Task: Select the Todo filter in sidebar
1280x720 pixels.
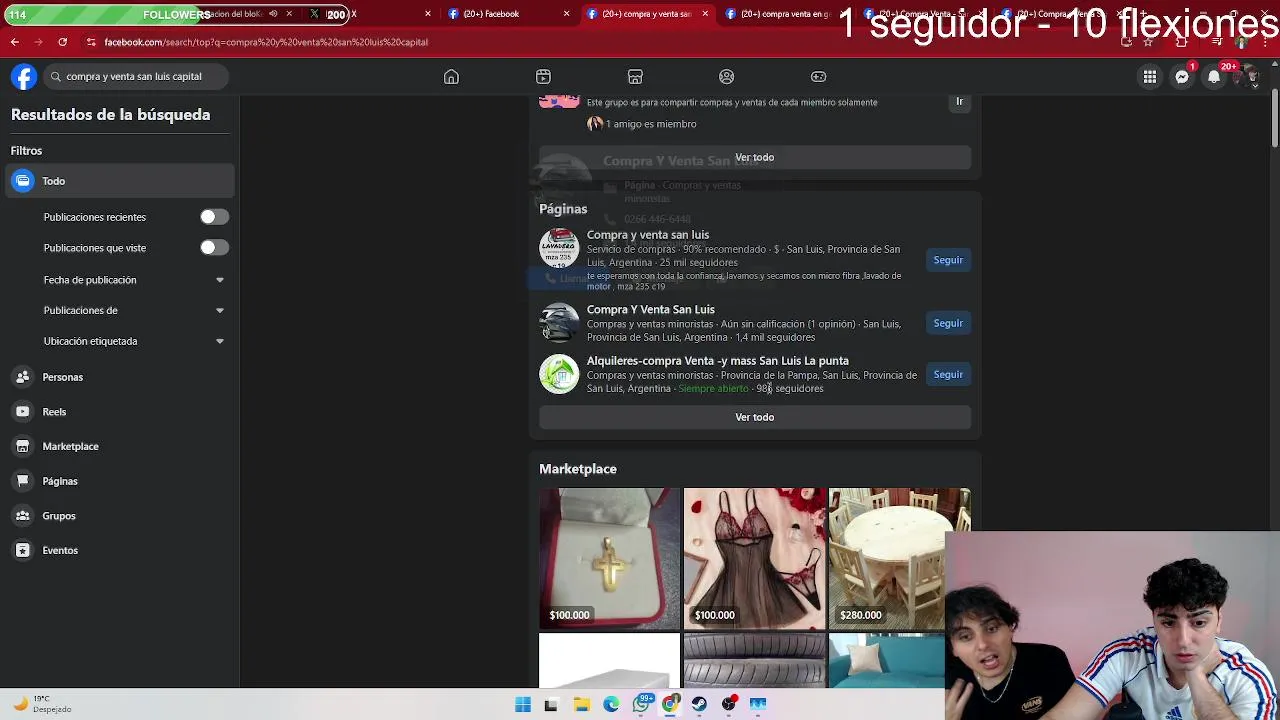Action: click(120, 181)
